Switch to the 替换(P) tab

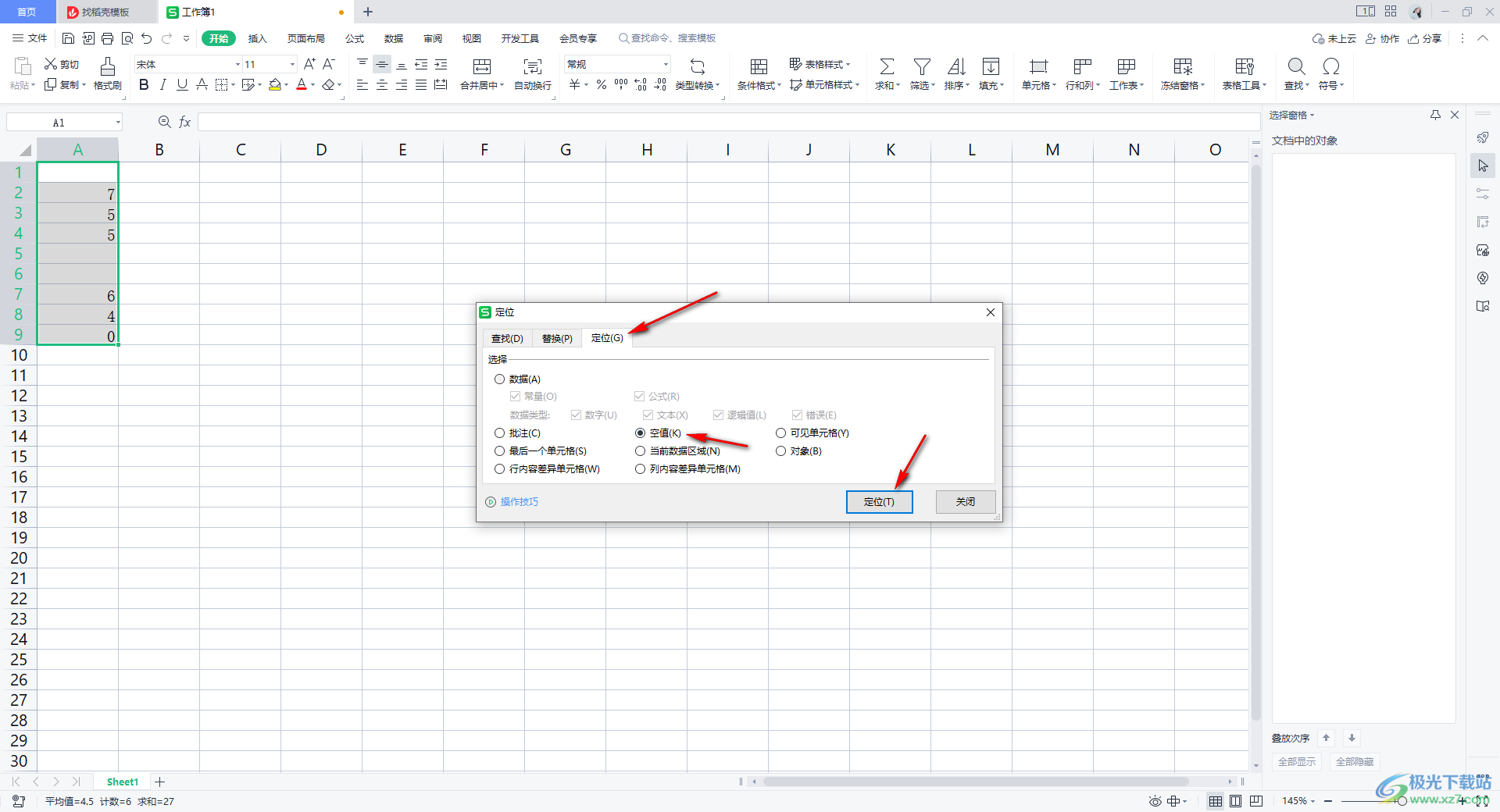(x=557, y=338)
